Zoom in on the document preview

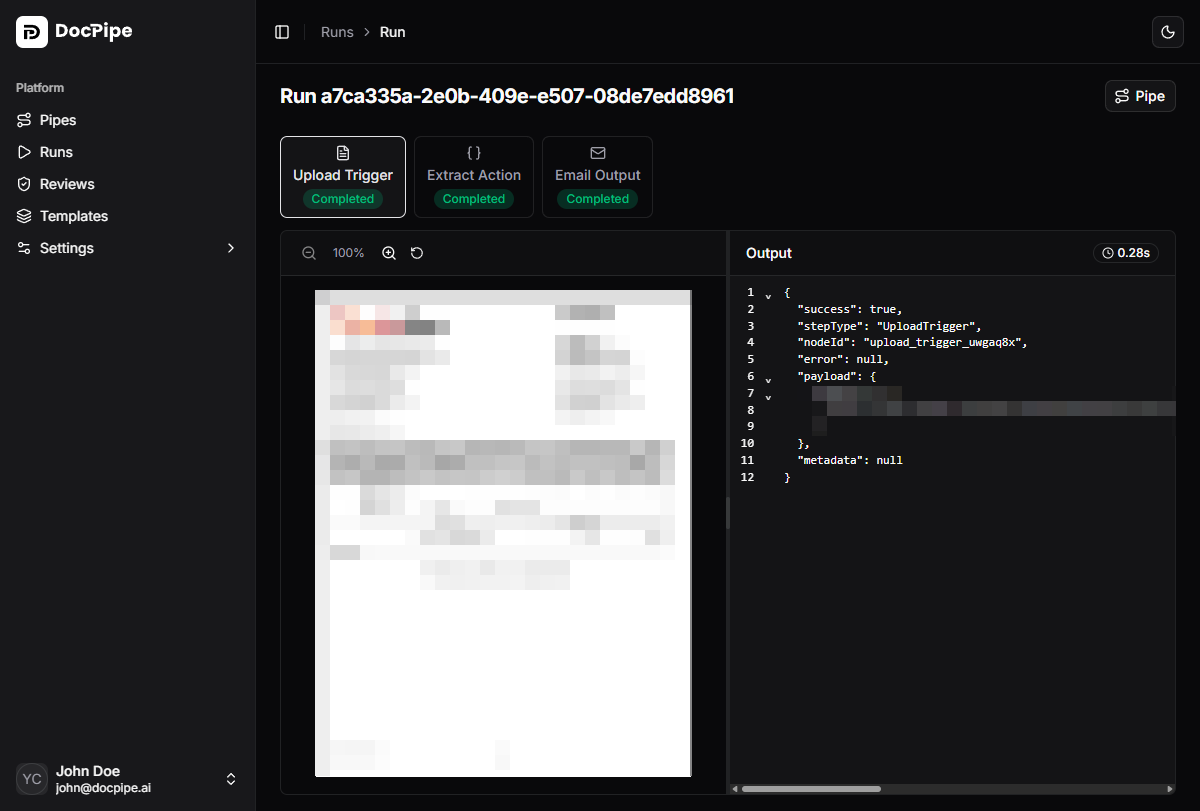click(x=389, y=253)
